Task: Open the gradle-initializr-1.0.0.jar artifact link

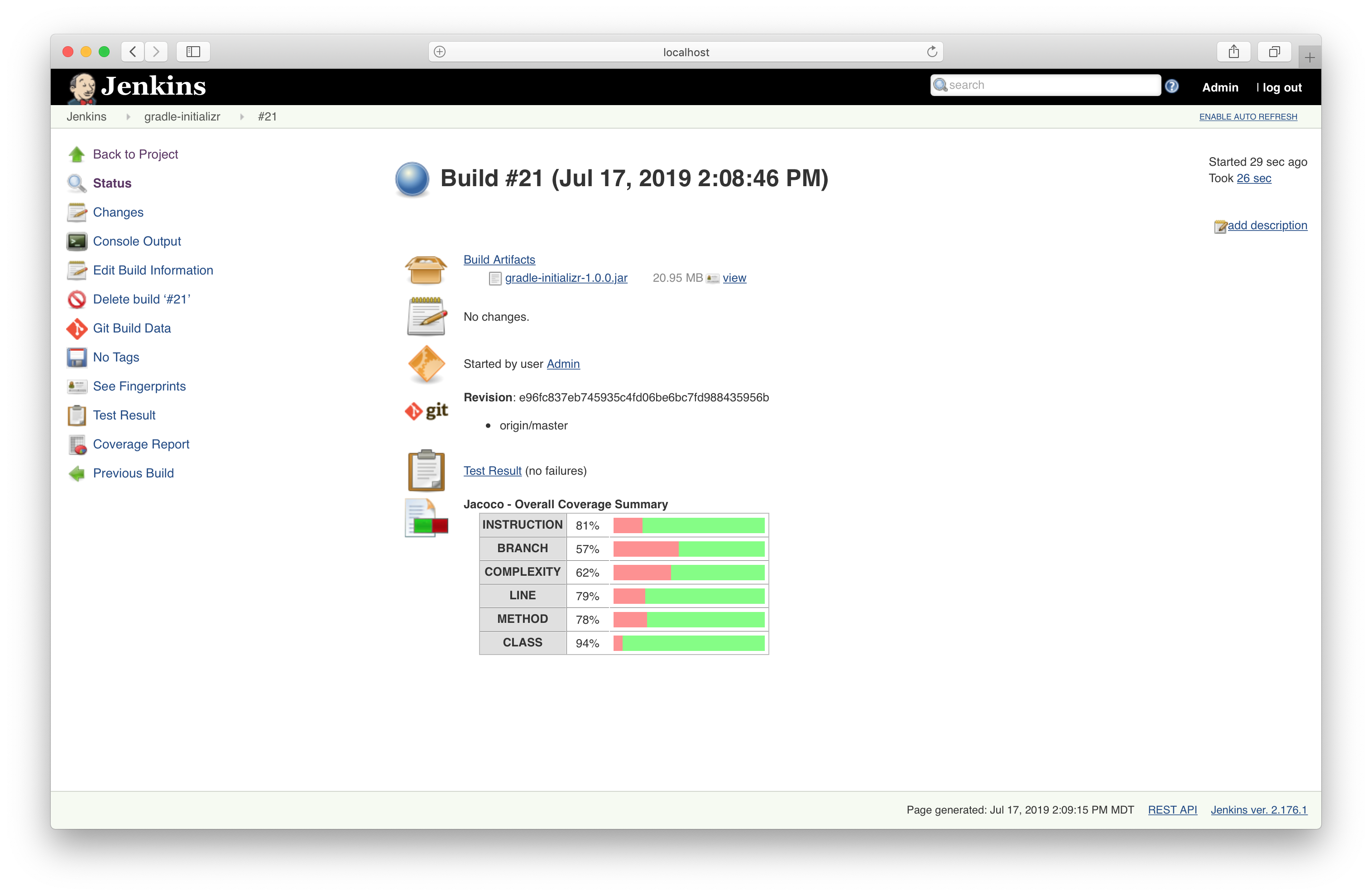Action: [x=566, y=278]
